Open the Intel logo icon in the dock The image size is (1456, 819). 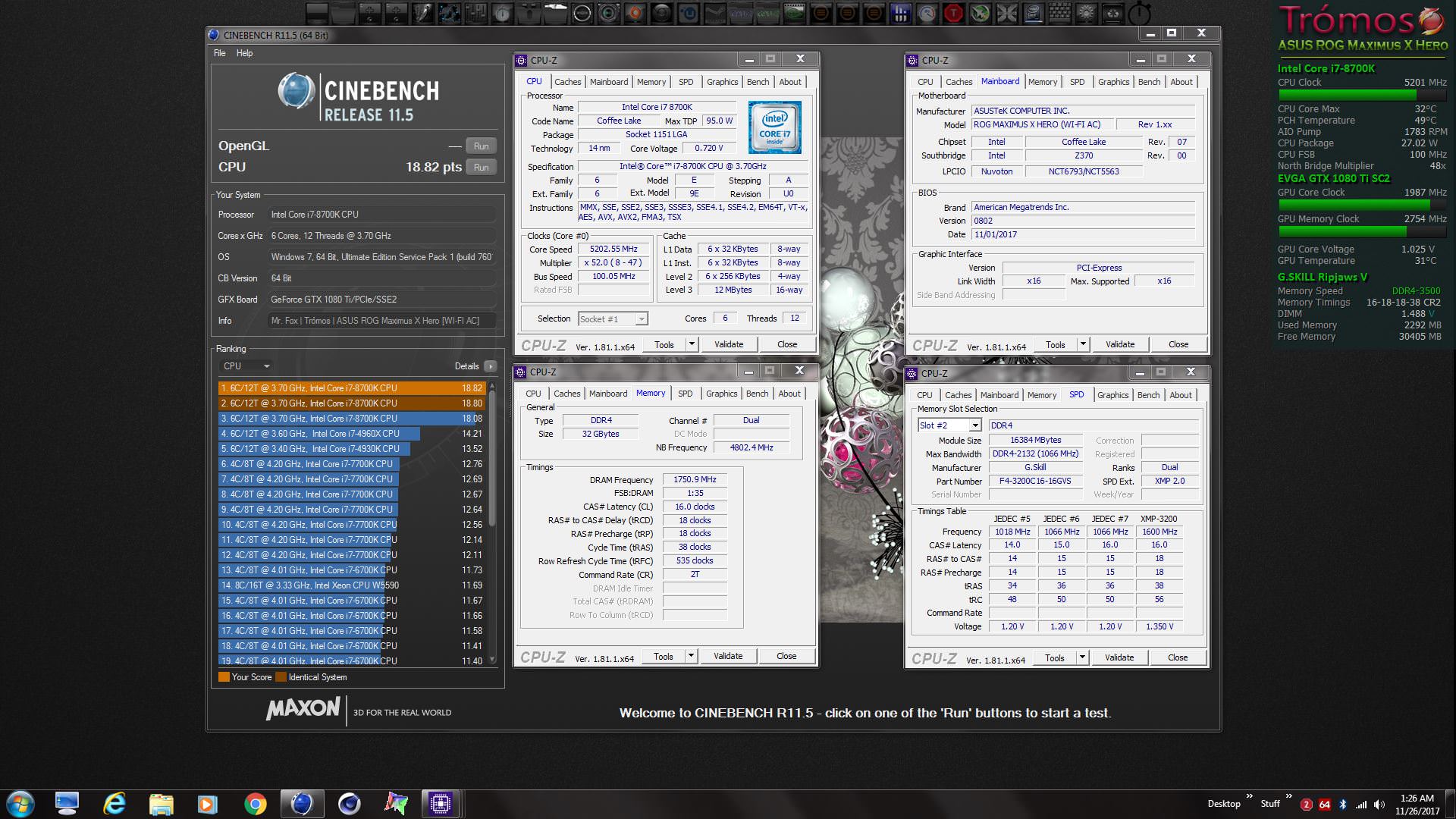tap(1032, 13)
